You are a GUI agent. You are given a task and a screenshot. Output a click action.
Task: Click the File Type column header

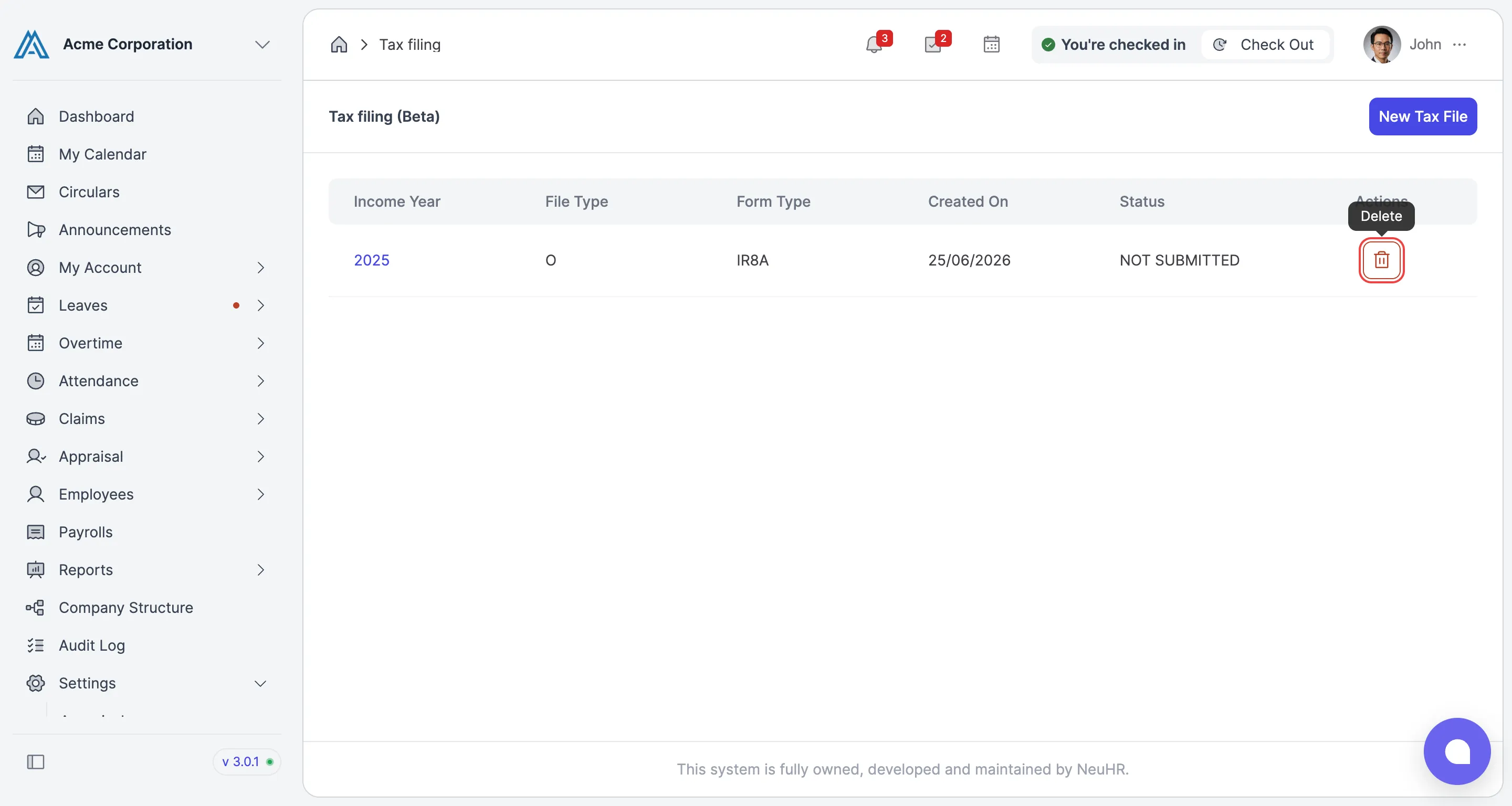pyautogui.click(x=576, y=201)
